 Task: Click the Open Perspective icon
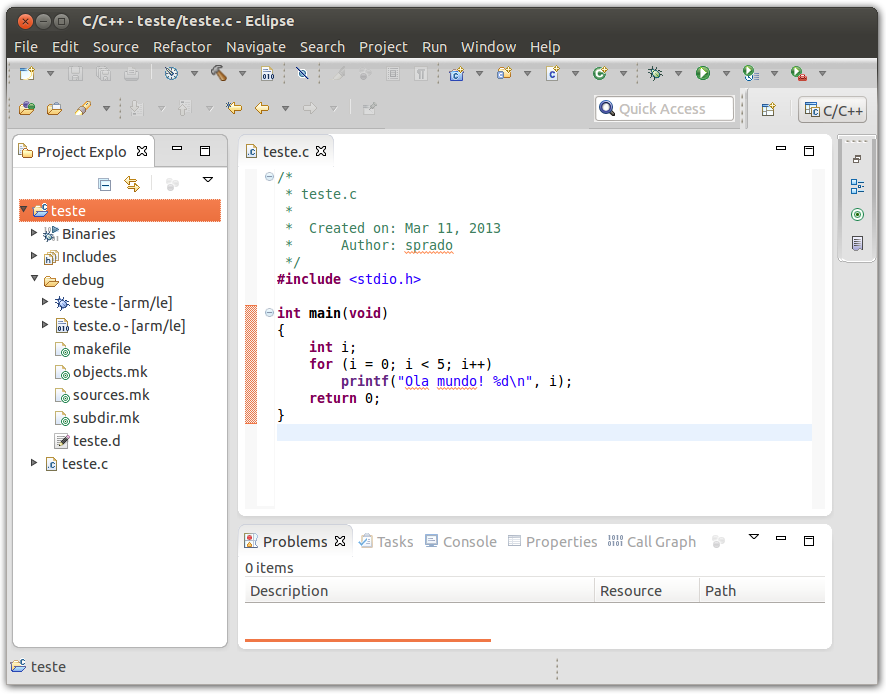click(x=768, y=110)
